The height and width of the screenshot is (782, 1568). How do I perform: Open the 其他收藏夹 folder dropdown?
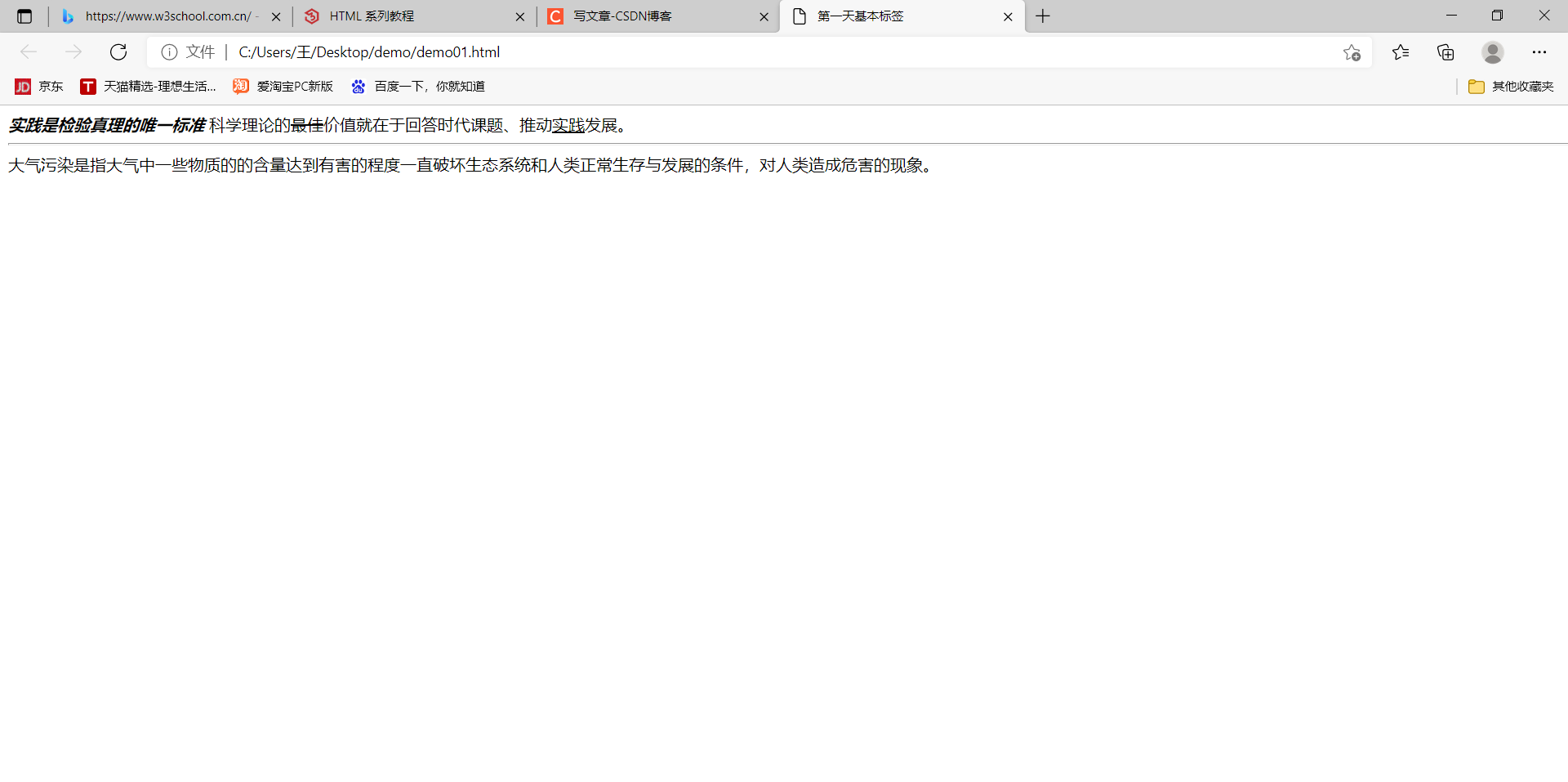tap(1510, 86)
